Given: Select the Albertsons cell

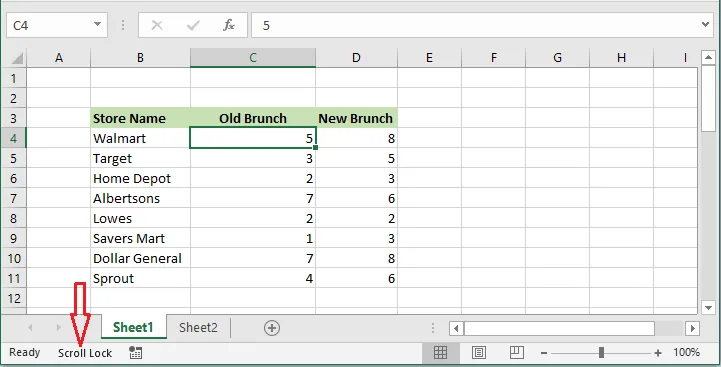Looking at the screenshot, I should pyautogui.click(x=140, y=198).
